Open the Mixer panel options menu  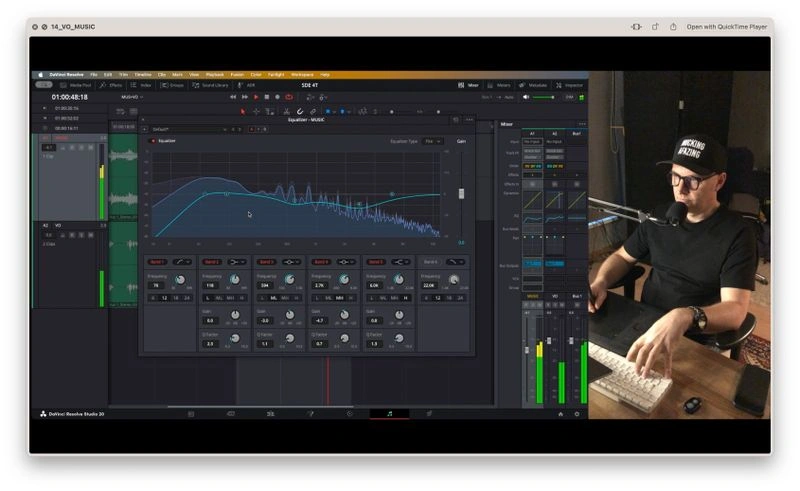coord(582,124)
